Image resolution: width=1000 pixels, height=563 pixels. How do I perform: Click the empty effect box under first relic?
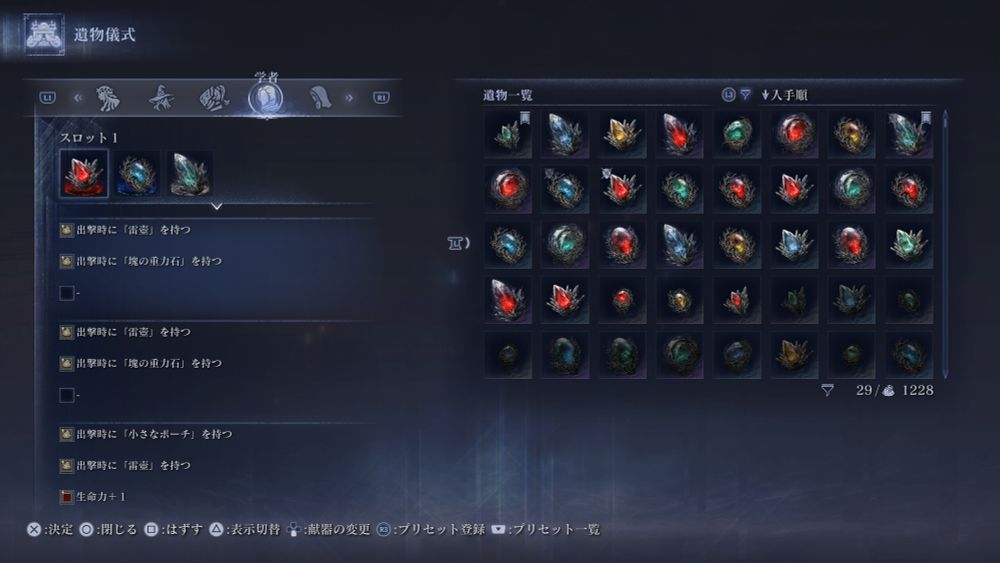click(x=66, y=293)
